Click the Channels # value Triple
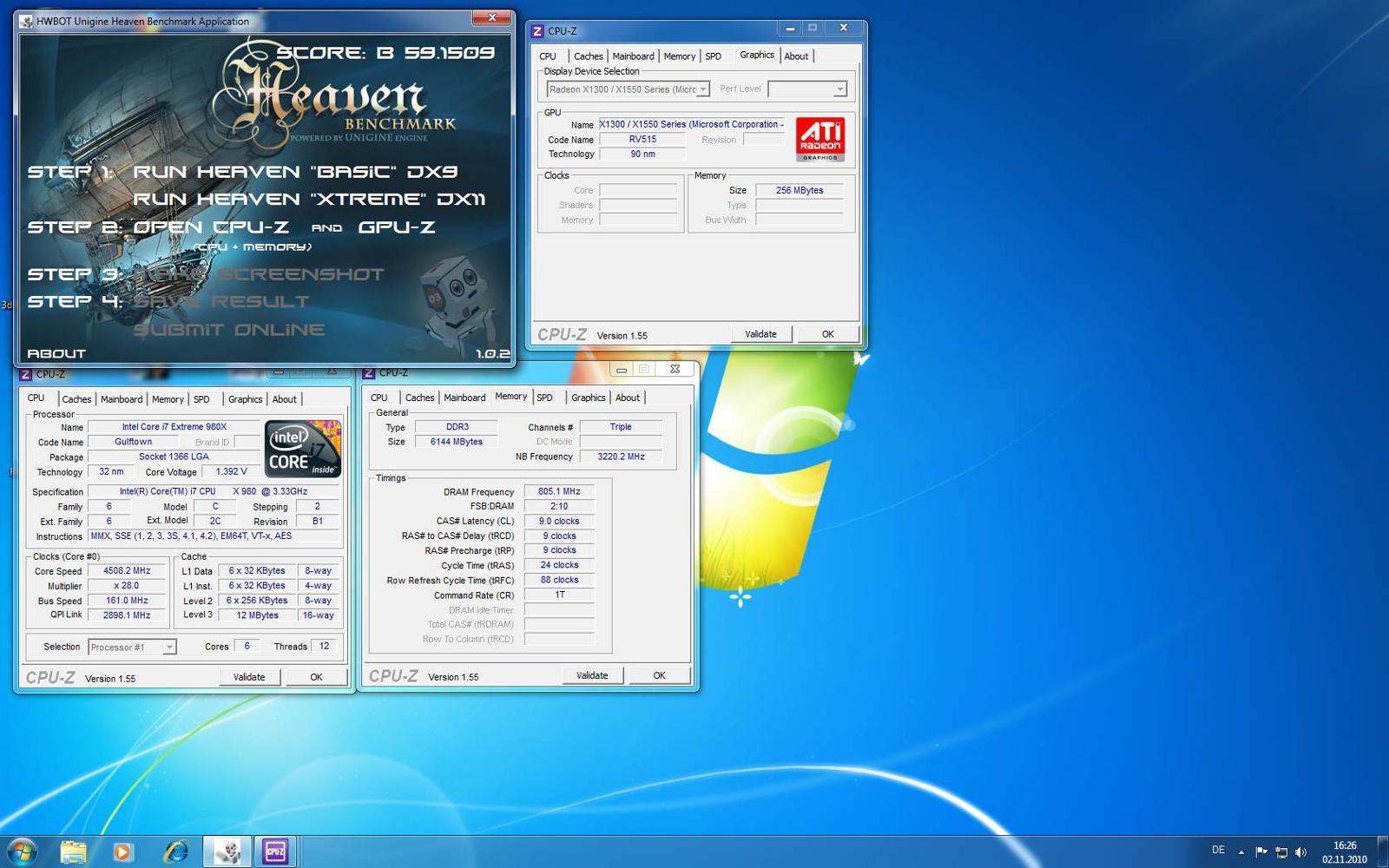Image resolution: width=1389 pixels, height=868 pixels. click(621, 427)
